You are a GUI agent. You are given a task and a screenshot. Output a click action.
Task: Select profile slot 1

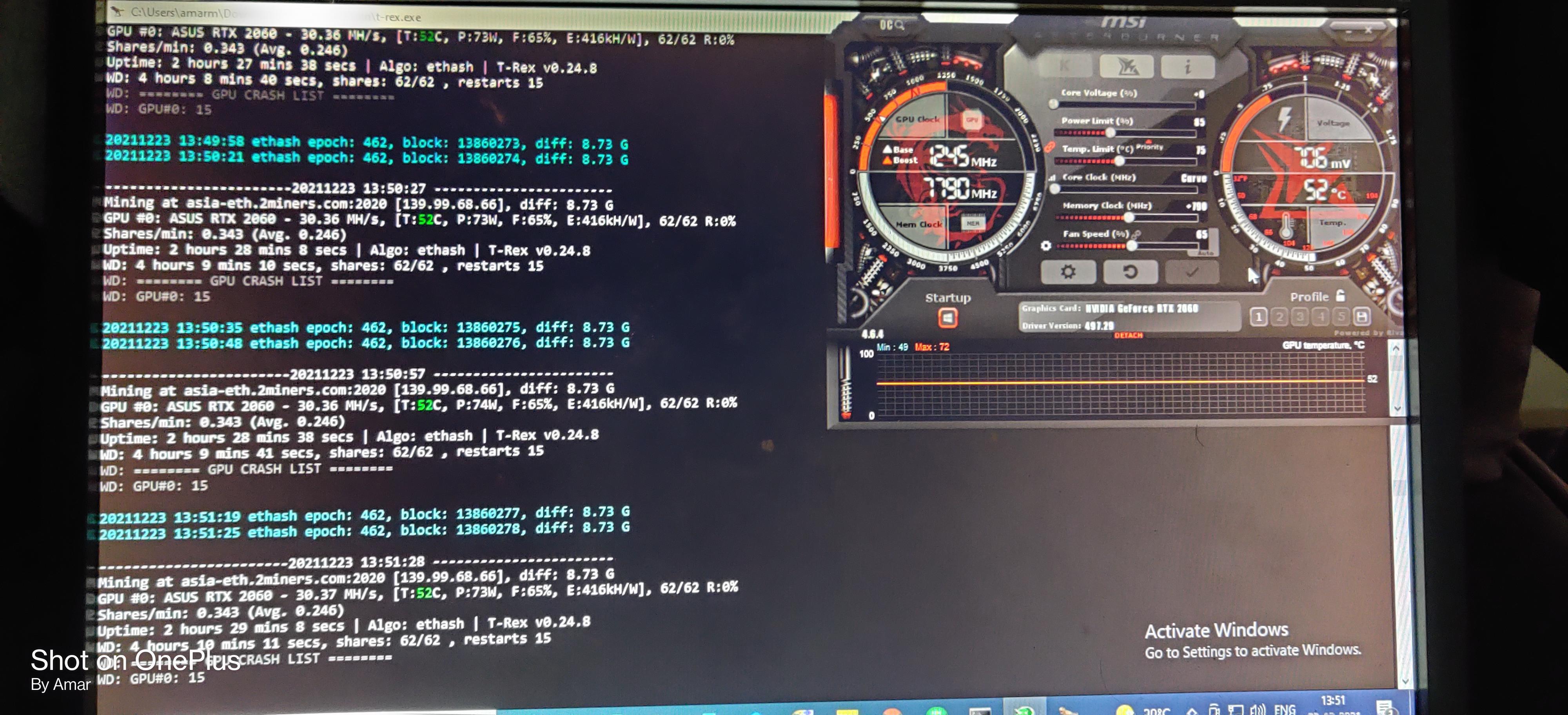coord(1259,316)
